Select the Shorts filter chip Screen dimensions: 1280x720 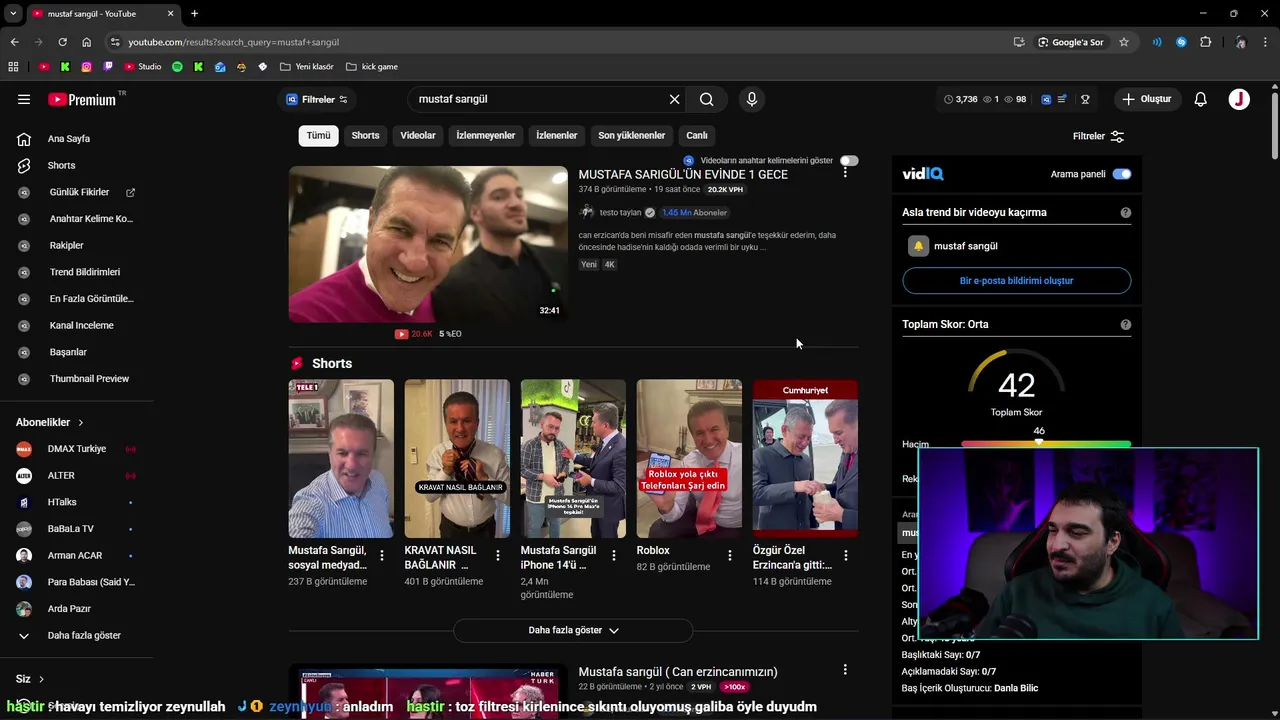point(365,135)
